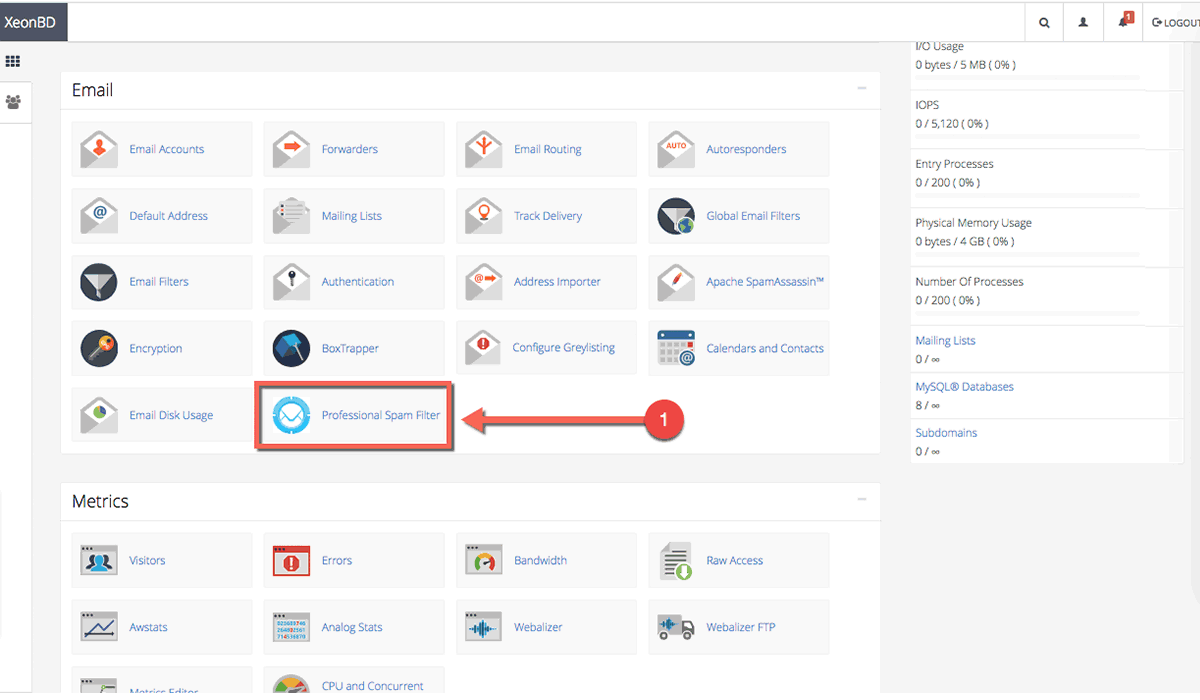The image size is (1200, 700).
Task: Click the Forwarders link text
Action: click(350, 149)
